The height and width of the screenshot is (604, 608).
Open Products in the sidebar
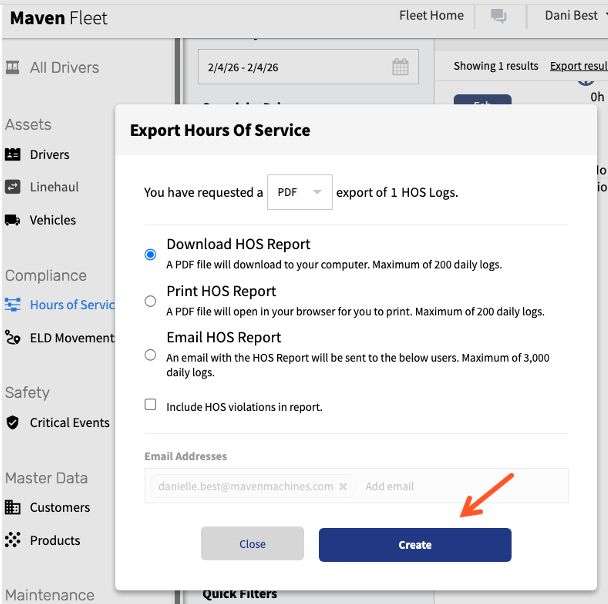(x=55, y=540)
